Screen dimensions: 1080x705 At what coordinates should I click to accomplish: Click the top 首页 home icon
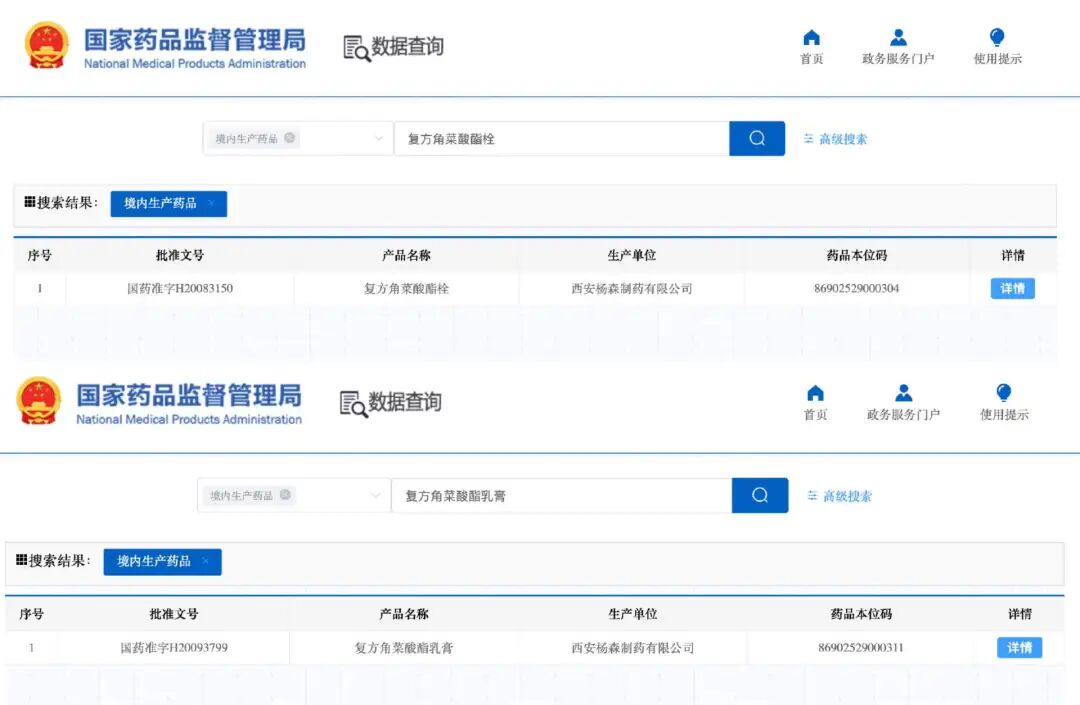point(811,38)
